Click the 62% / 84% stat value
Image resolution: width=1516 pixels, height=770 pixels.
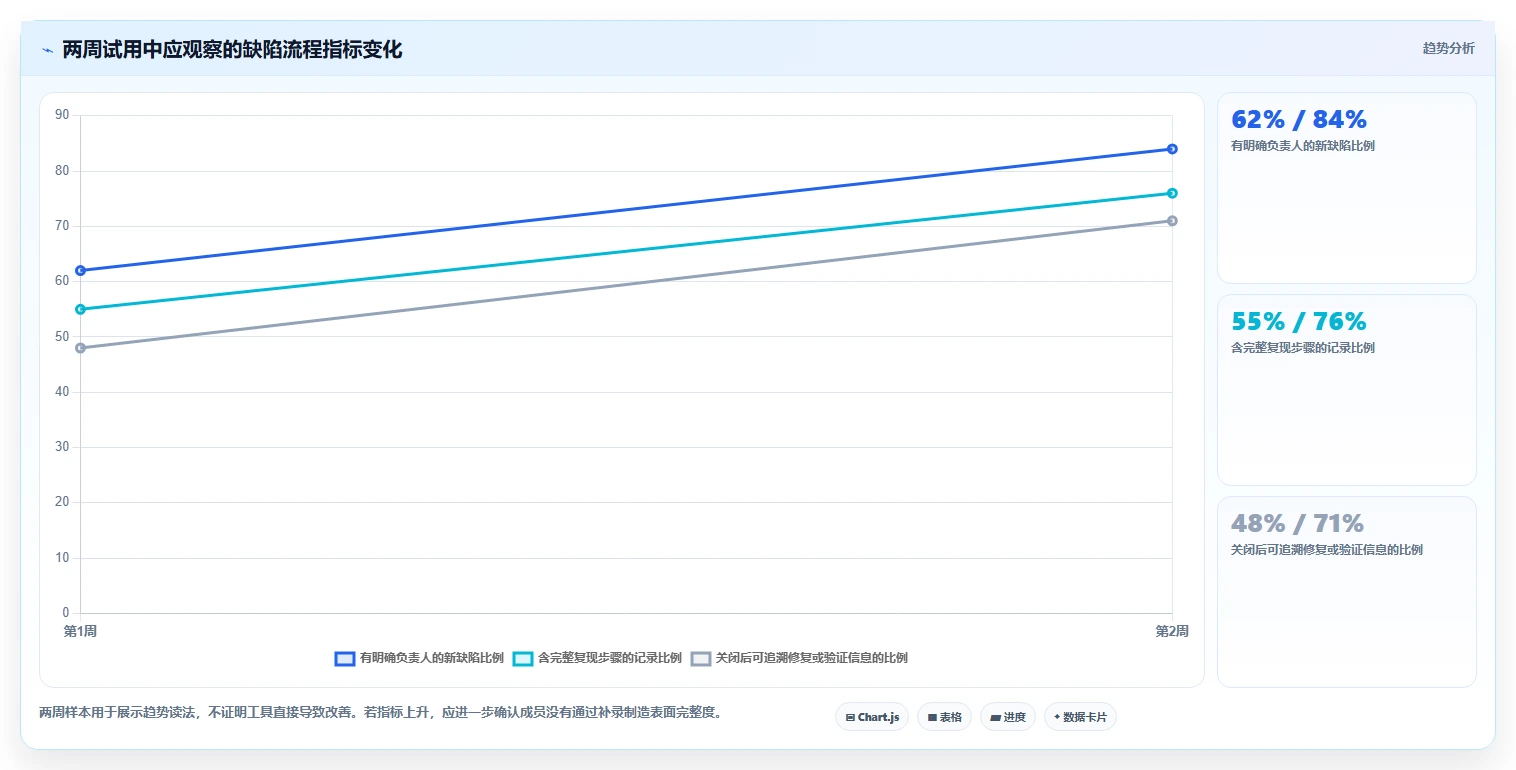[1299, 120]
